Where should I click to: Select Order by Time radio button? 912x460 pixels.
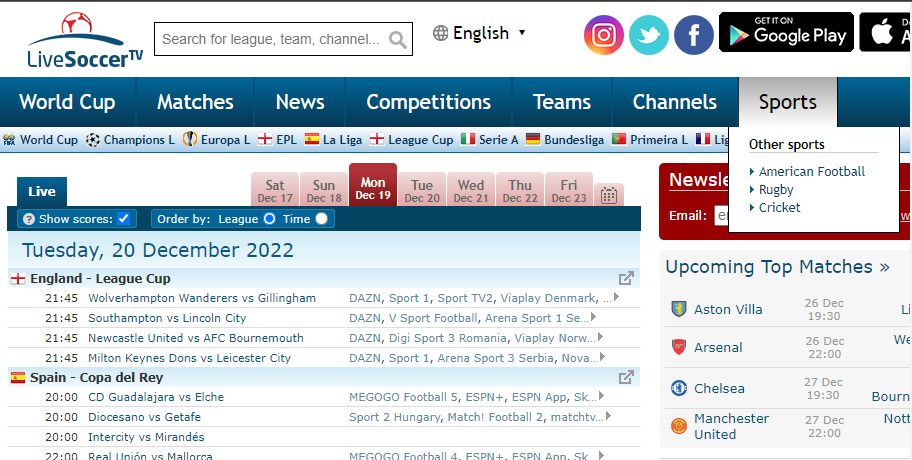321,219
